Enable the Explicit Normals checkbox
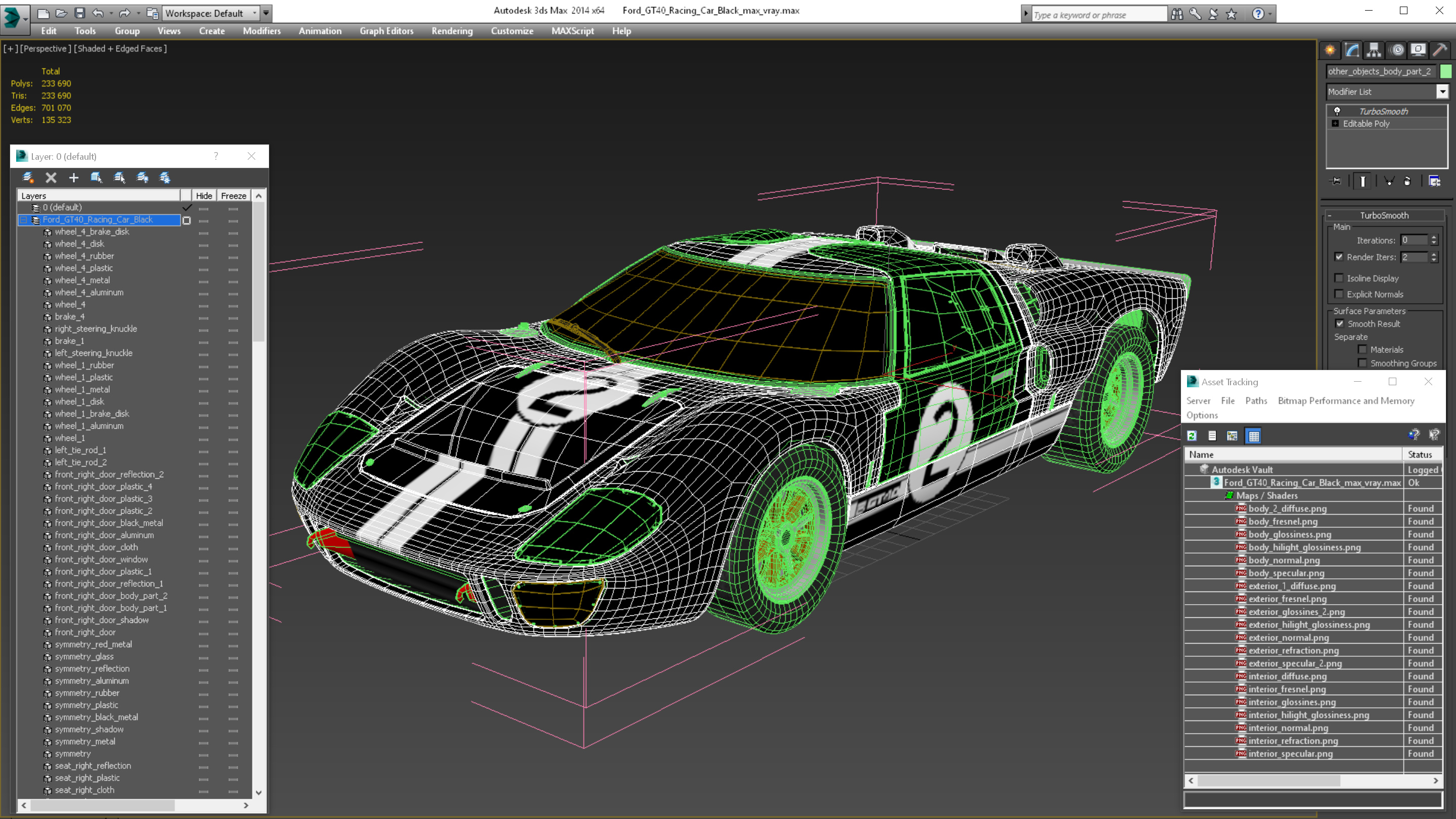This screenshot has height=819, width=1456. click(x=1339, y=294)
